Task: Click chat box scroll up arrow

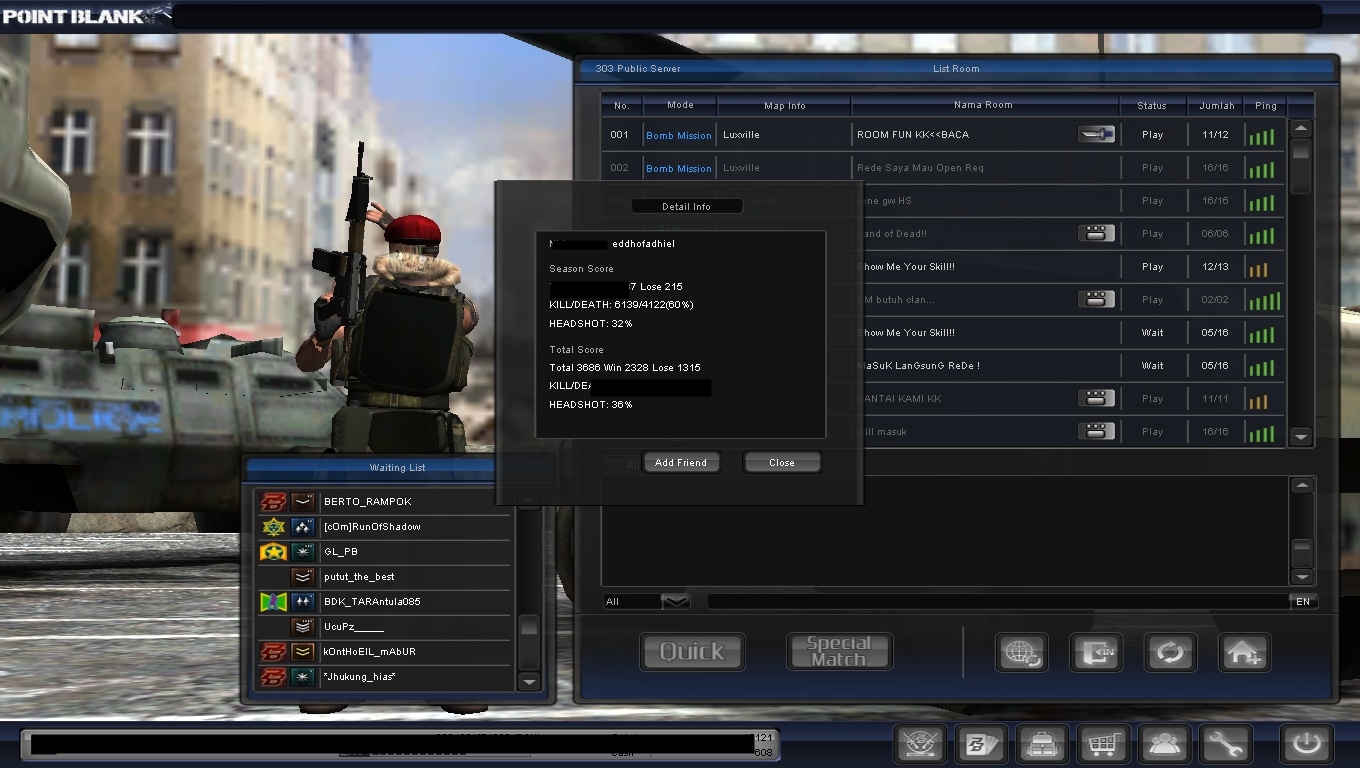Action: 1301,485
